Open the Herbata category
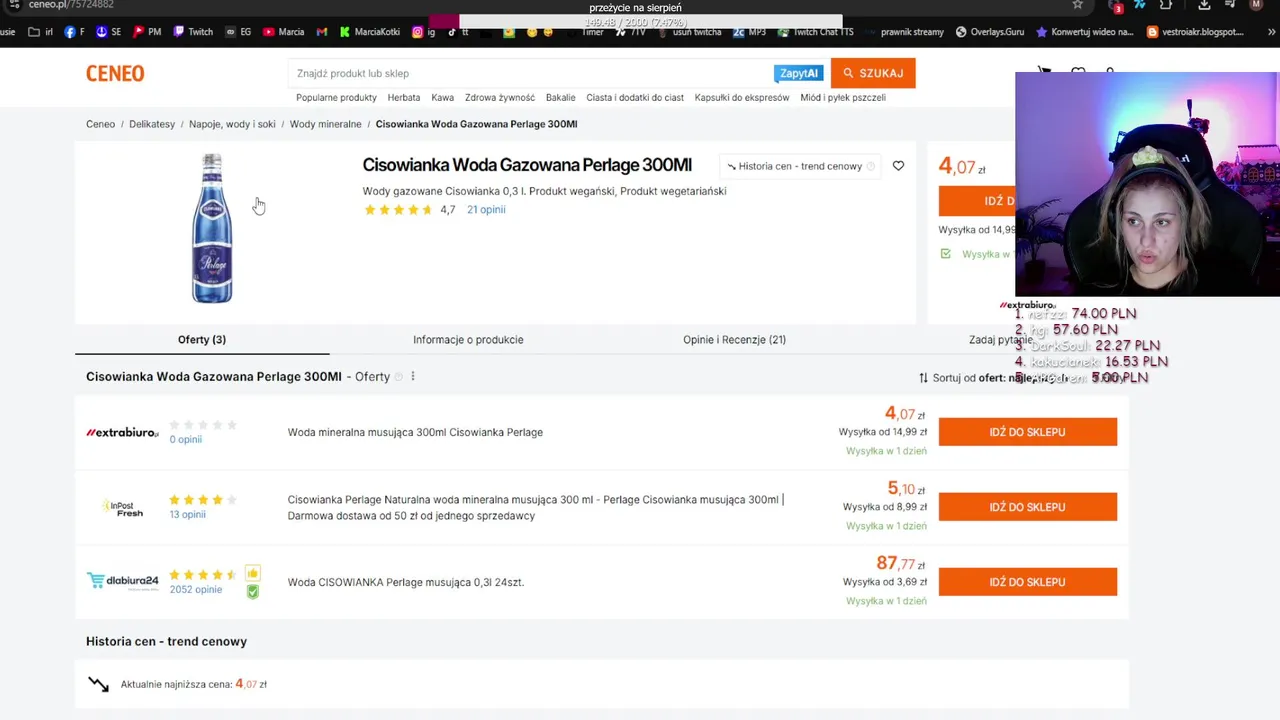Screen dimensions: 1280x720 pos(404,98)
